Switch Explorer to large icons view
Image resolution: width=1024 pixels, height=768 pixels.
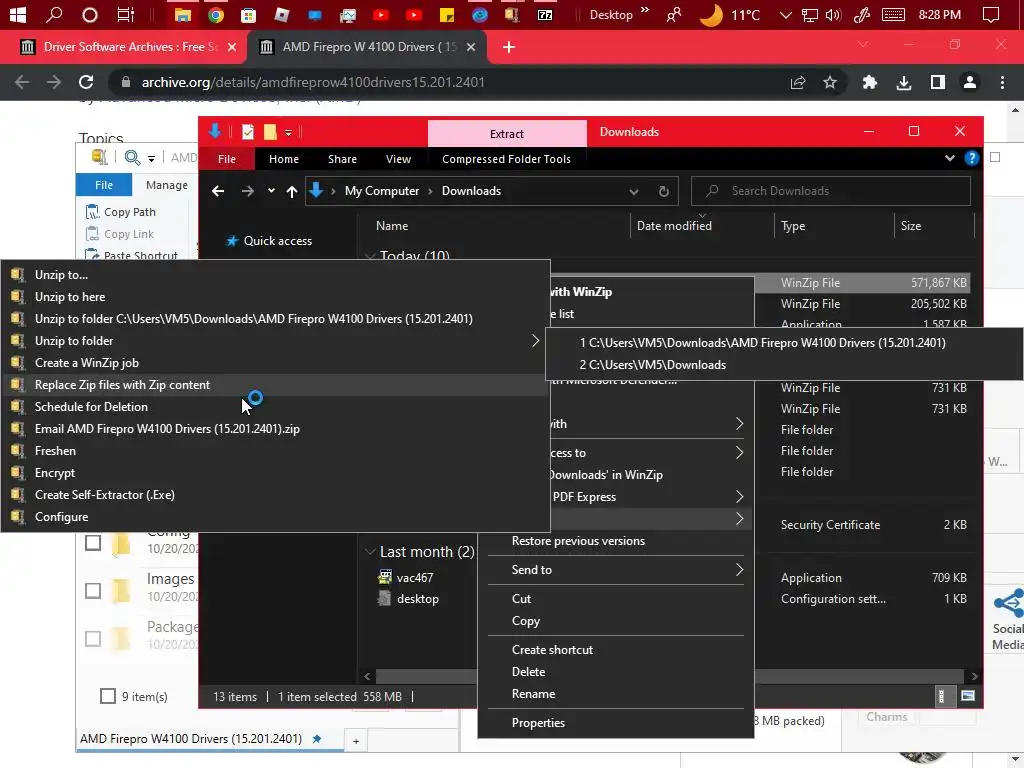point(968,696)
